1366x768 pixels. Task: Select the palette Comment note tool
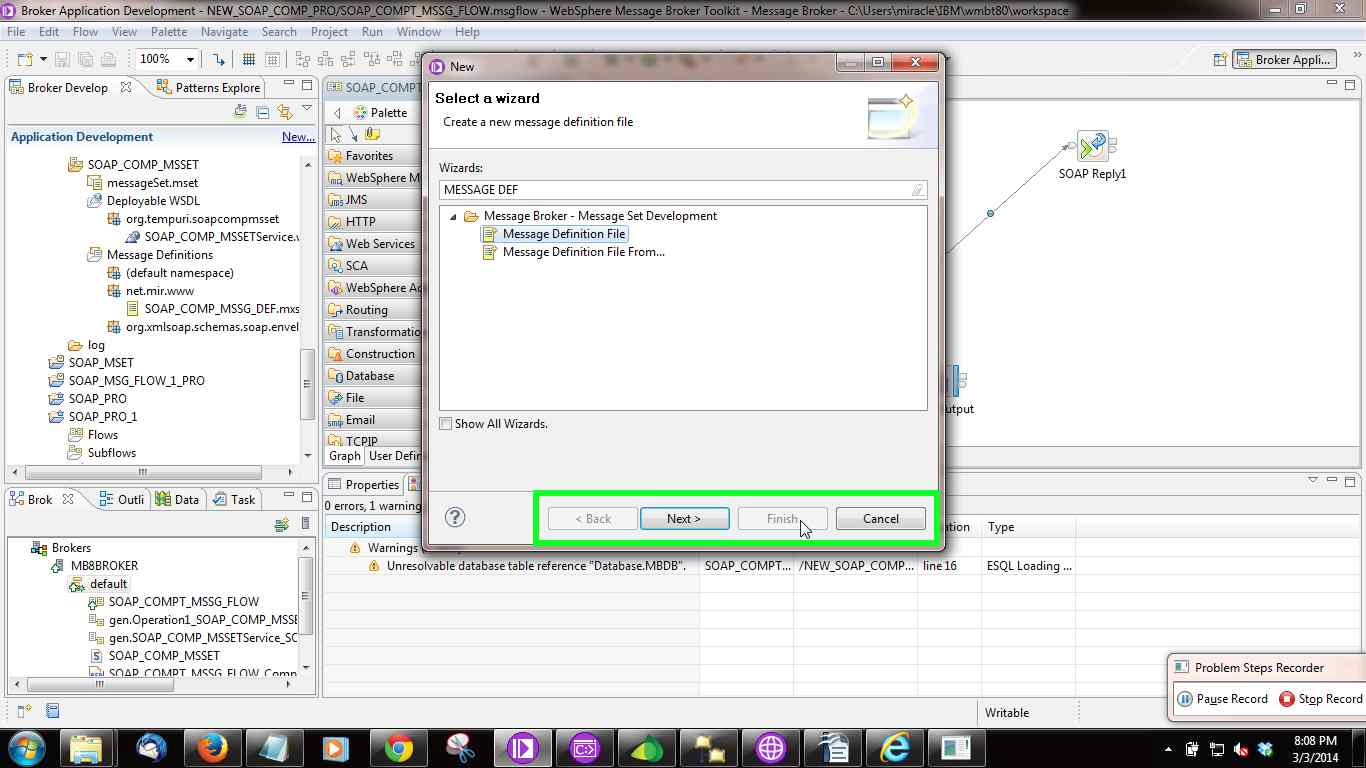(372, 134)
